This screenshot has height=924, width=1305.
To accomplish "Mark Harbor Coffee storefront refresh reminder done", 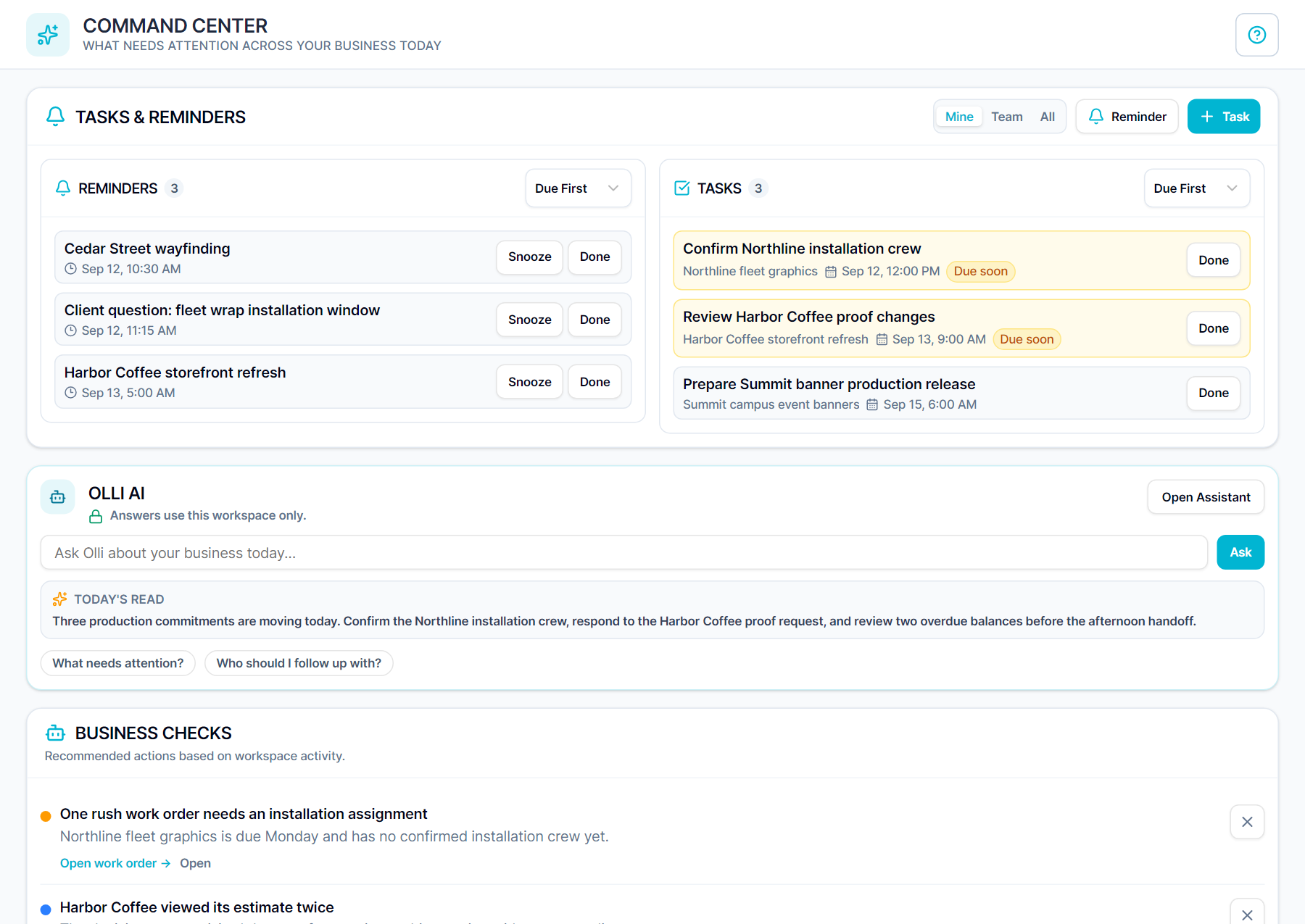I will click(594, 382).
